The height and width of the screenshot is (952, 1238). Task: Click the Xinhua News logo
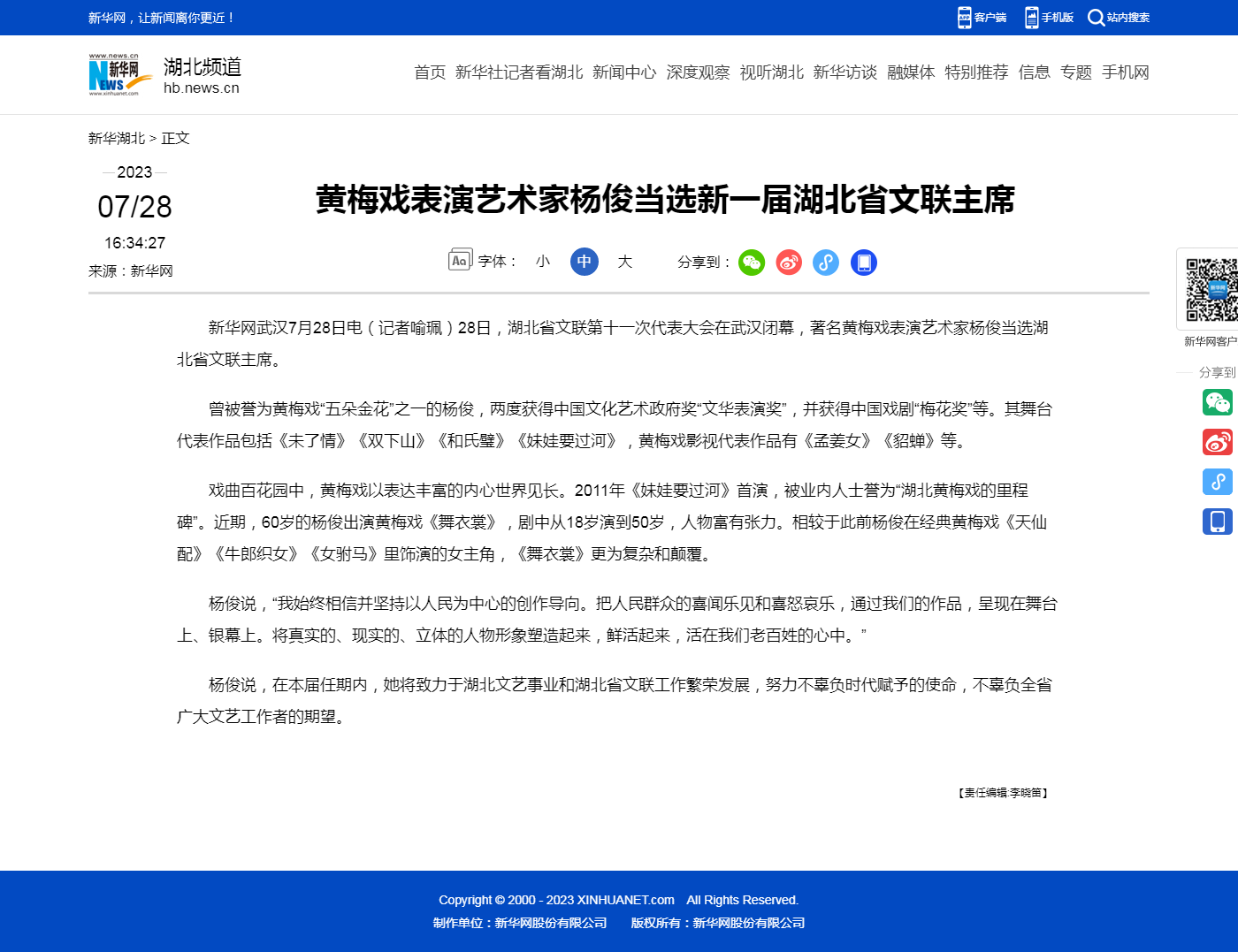tap(115, 74)
